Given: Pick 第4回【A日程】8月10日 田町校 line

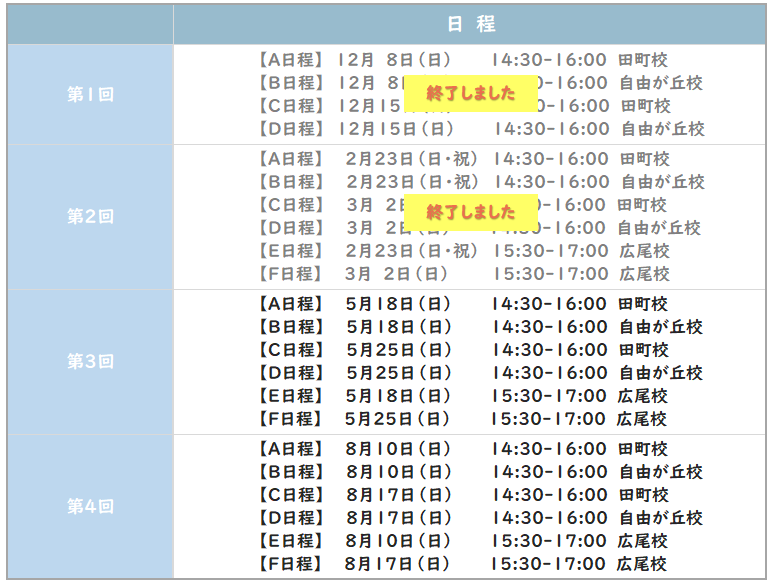Looking at the screenshot, I should 463,449.
